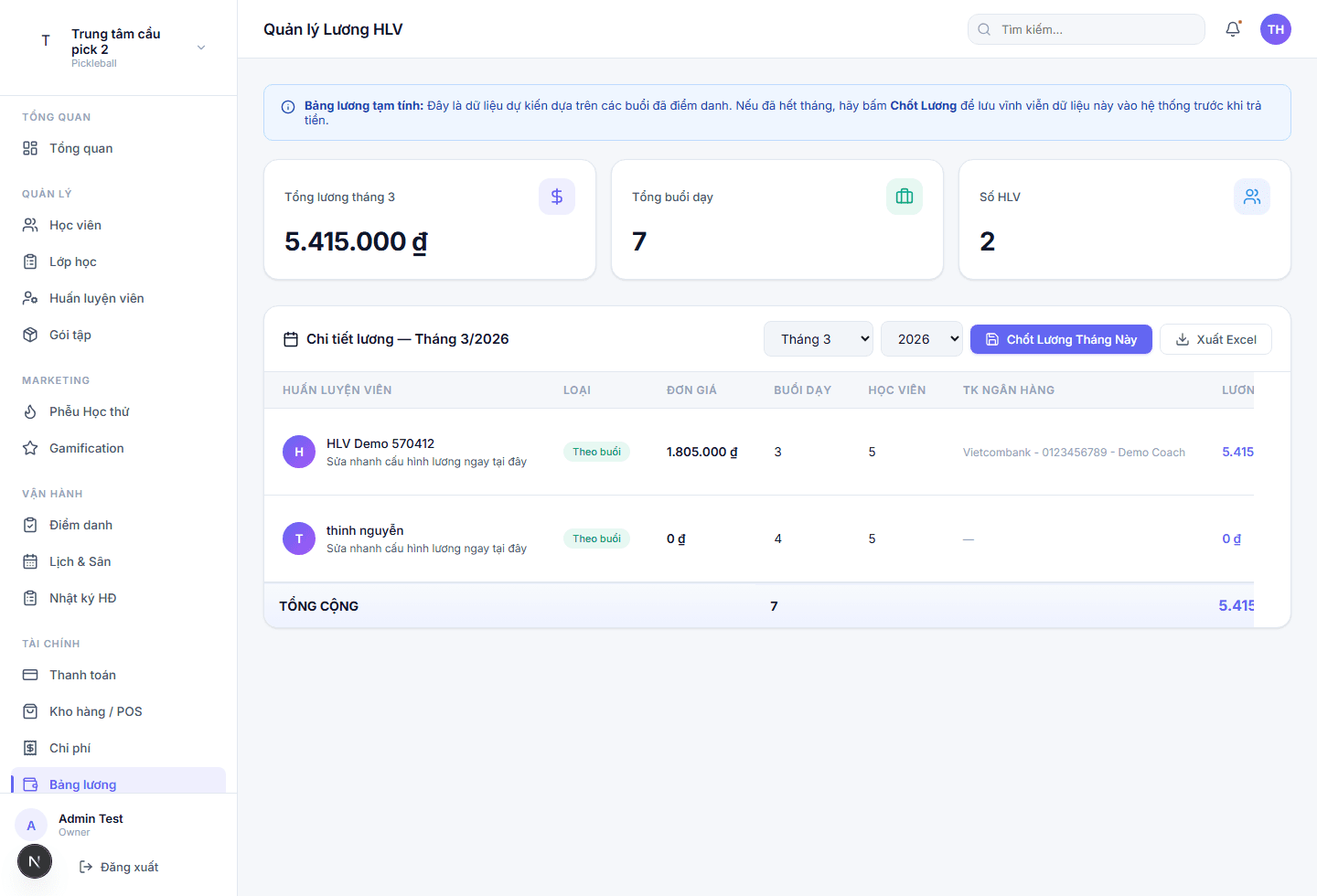The width and height of the screenshot is (1317, 896).
Task: Export data with Xuất Excel button
Action: pos(1215,339)
